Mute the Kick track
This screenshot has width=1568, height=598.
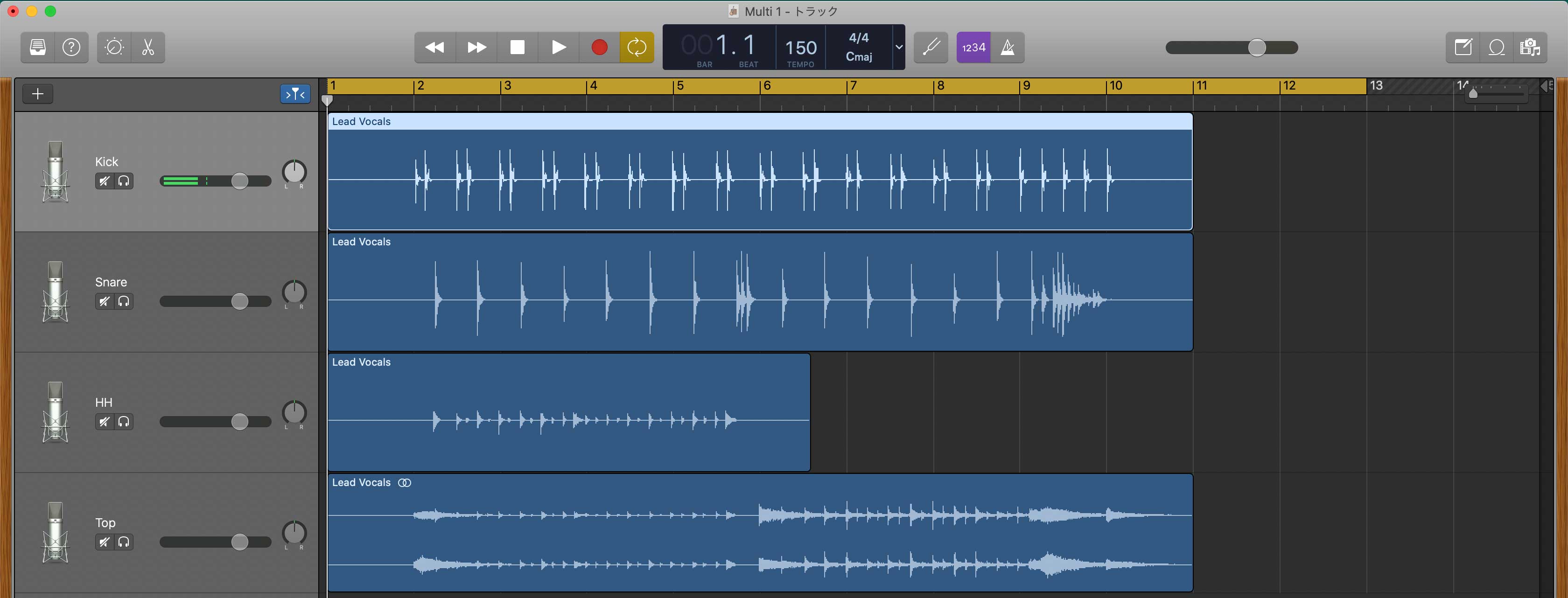tap(105, 181)
